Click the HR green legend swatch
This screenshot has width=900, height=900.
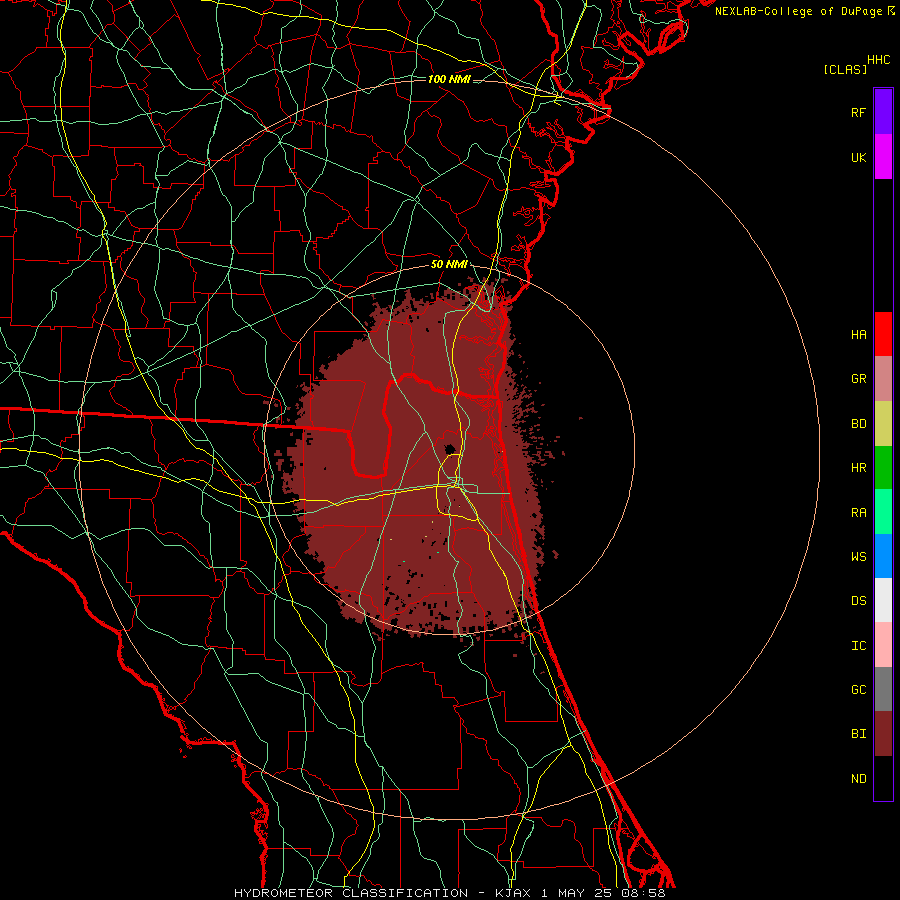(883, 468)
